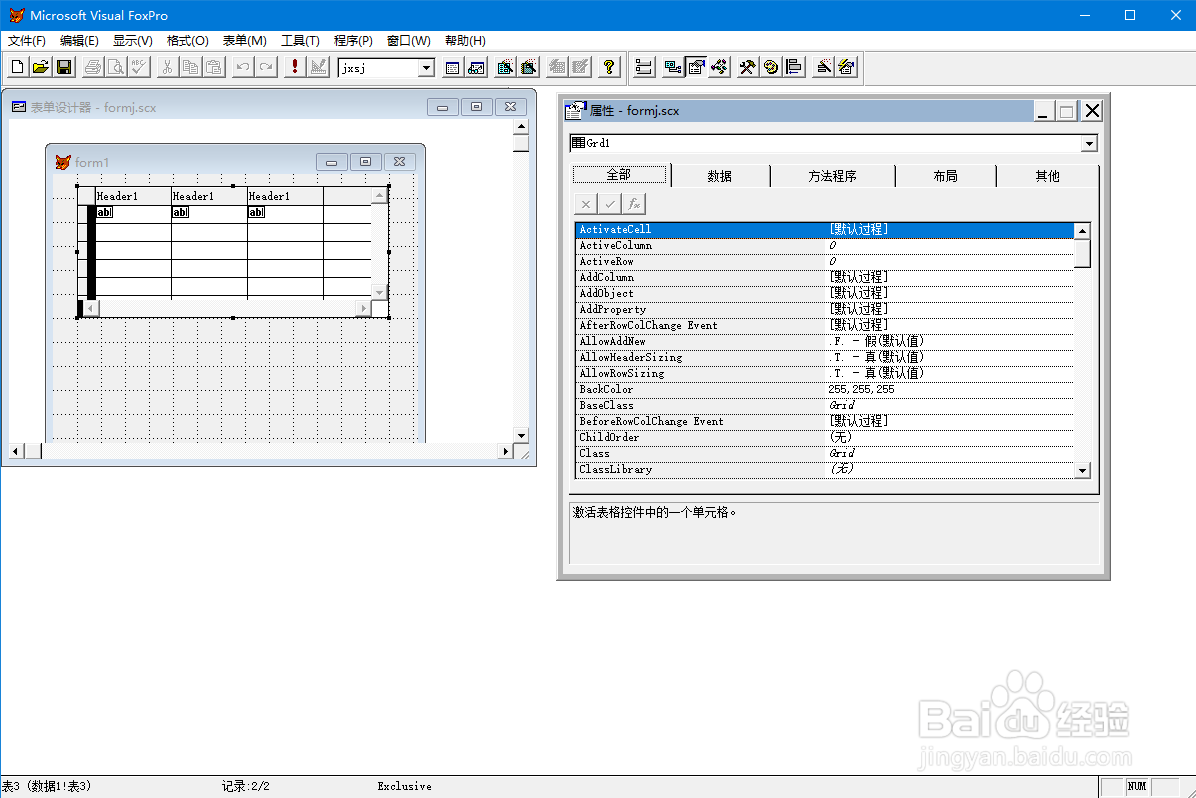Screen dimensions: 1196x798
Task: Open the 文件(F) menu
Action: point(27,40)
